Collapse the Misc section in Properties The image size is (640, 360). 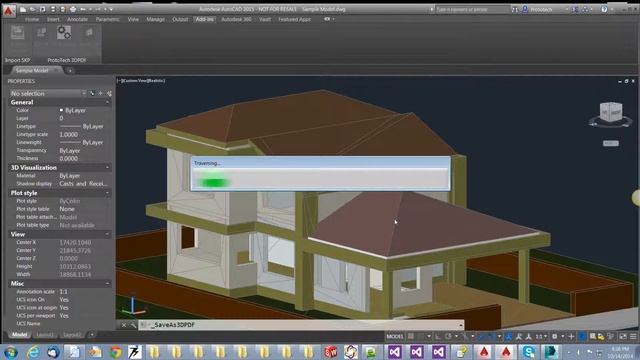click(108, 283)
